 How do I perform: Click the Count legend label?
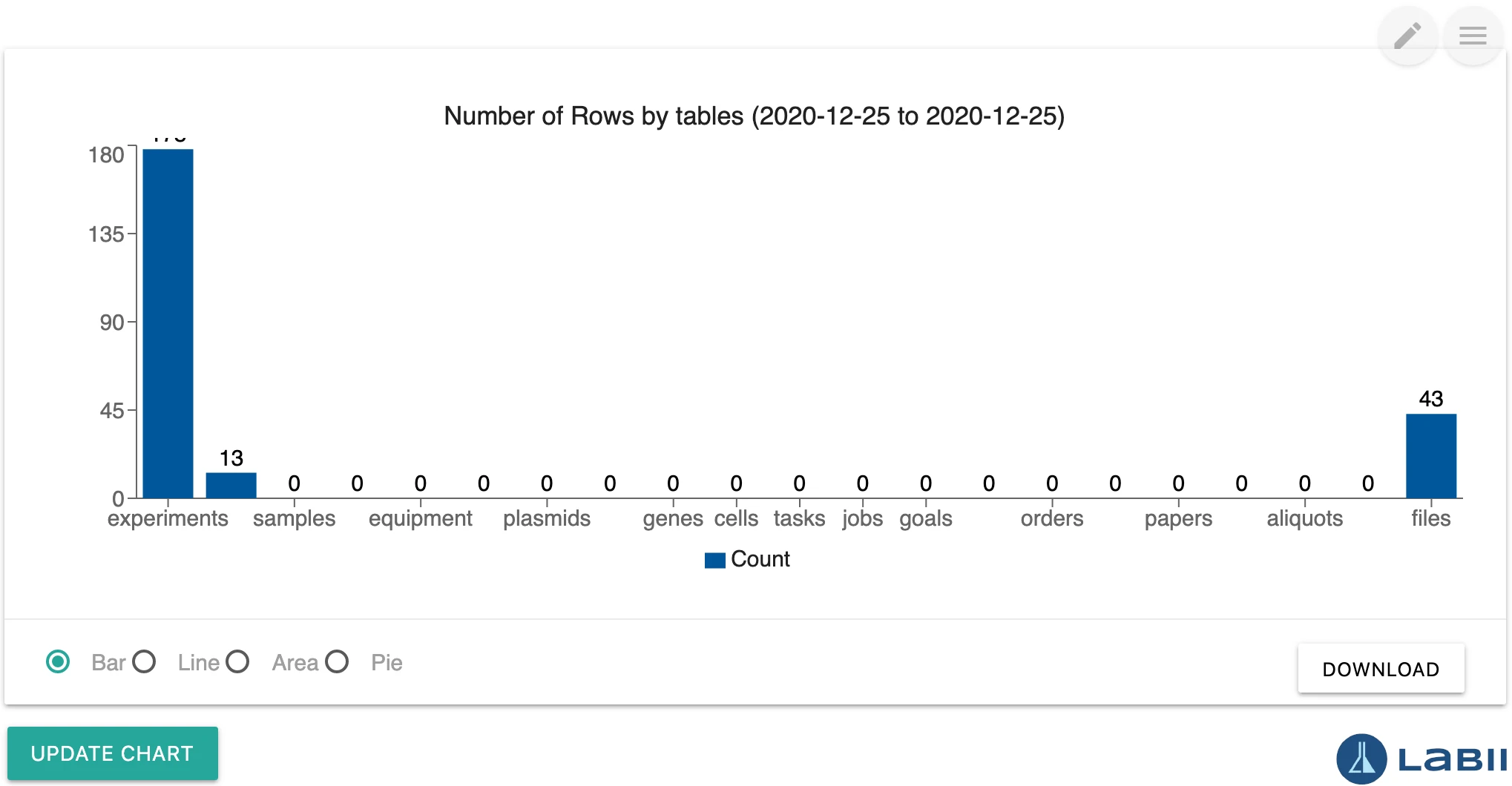[760, 559]
